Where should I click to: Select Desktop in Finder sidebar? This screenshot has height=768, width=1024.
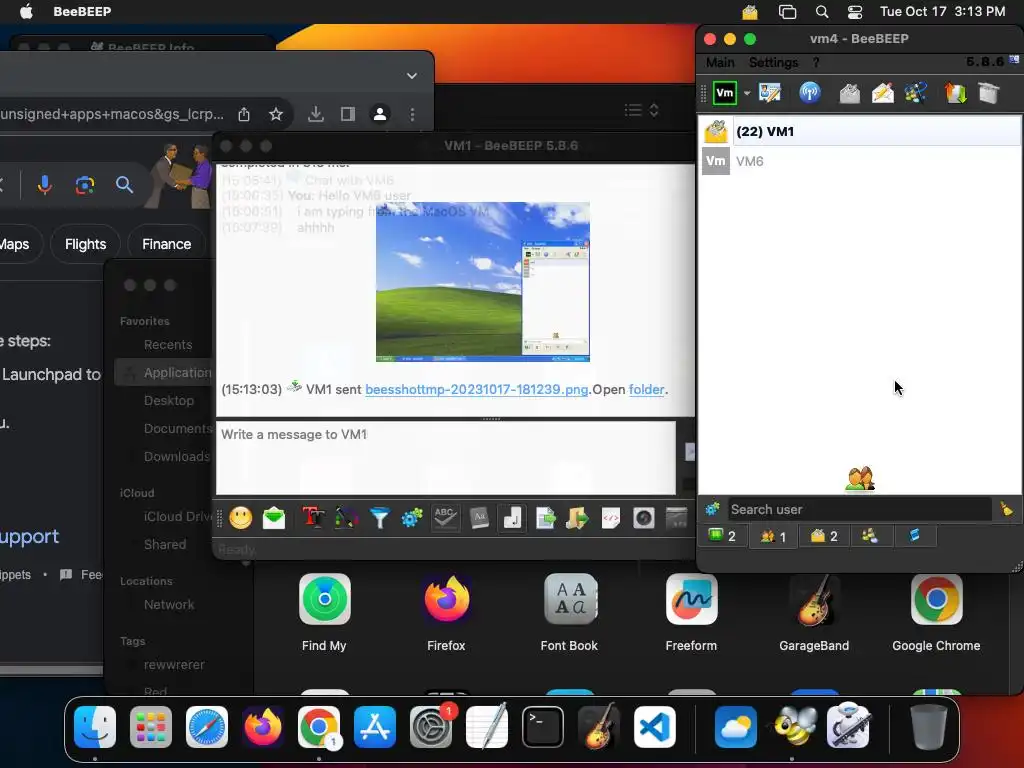click(x=168, y=400)
